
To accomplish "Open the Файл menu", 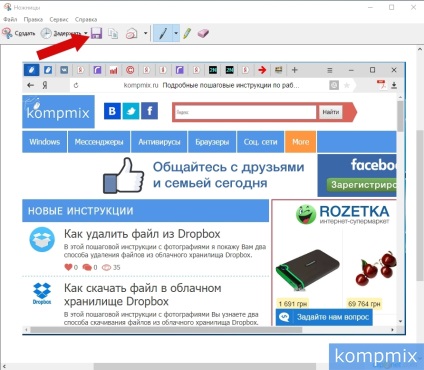I will coord(10,19).
